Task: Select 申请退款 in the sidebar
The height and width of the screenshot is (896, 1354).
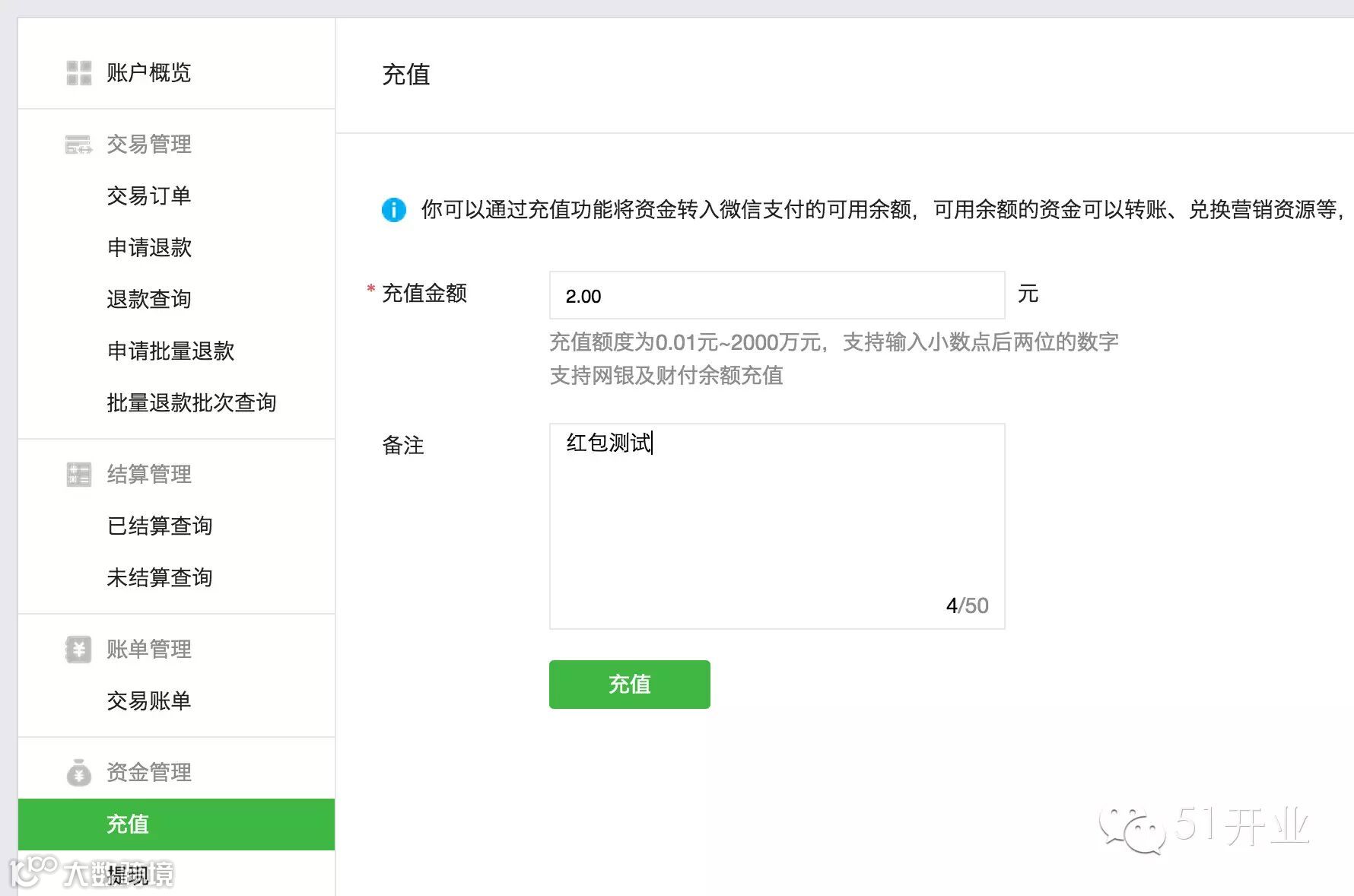Action: pos(149,248)
